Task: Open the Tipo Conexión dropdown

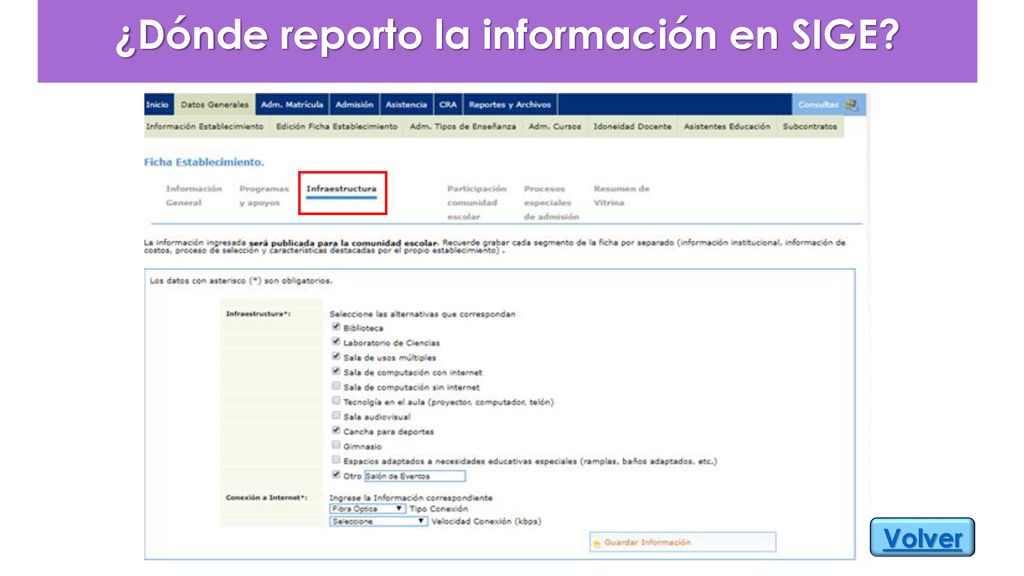Action: click(368, 509)
